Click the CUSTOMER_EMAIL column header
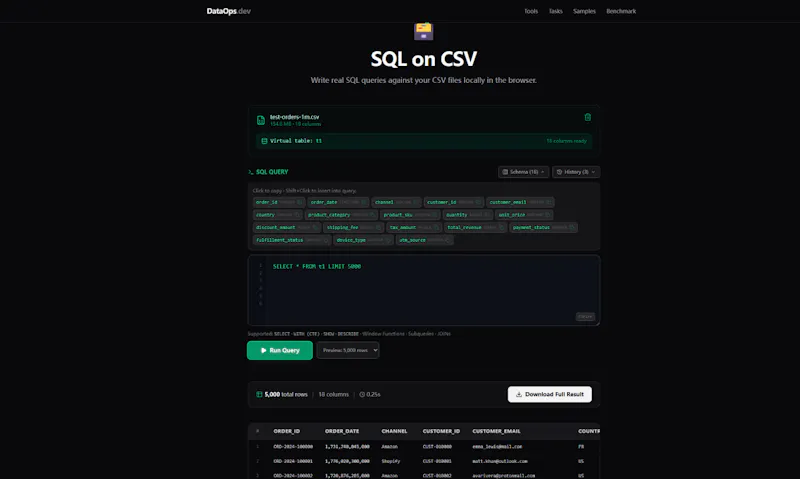 496,432
